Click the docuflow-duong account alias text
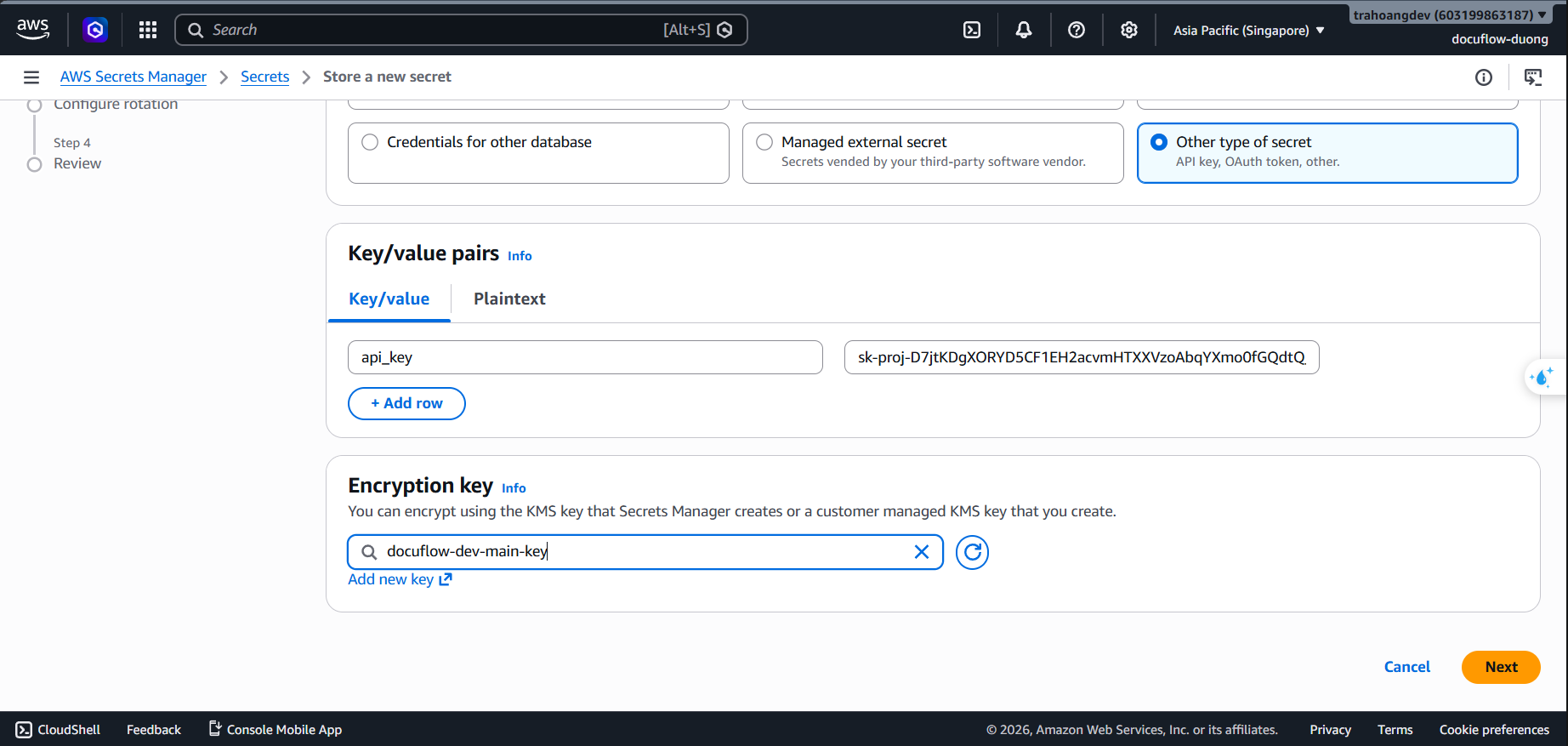 [1500, 39]
